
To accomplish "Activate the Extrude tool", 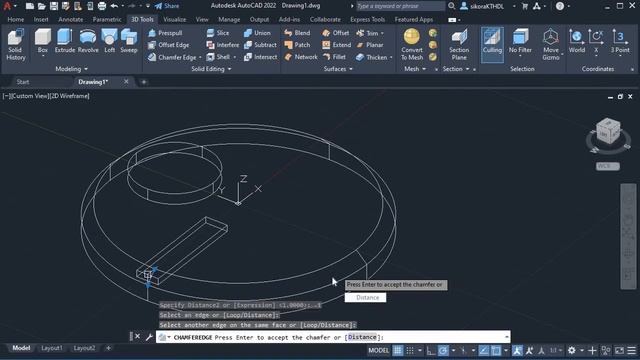I will [64, 41].
